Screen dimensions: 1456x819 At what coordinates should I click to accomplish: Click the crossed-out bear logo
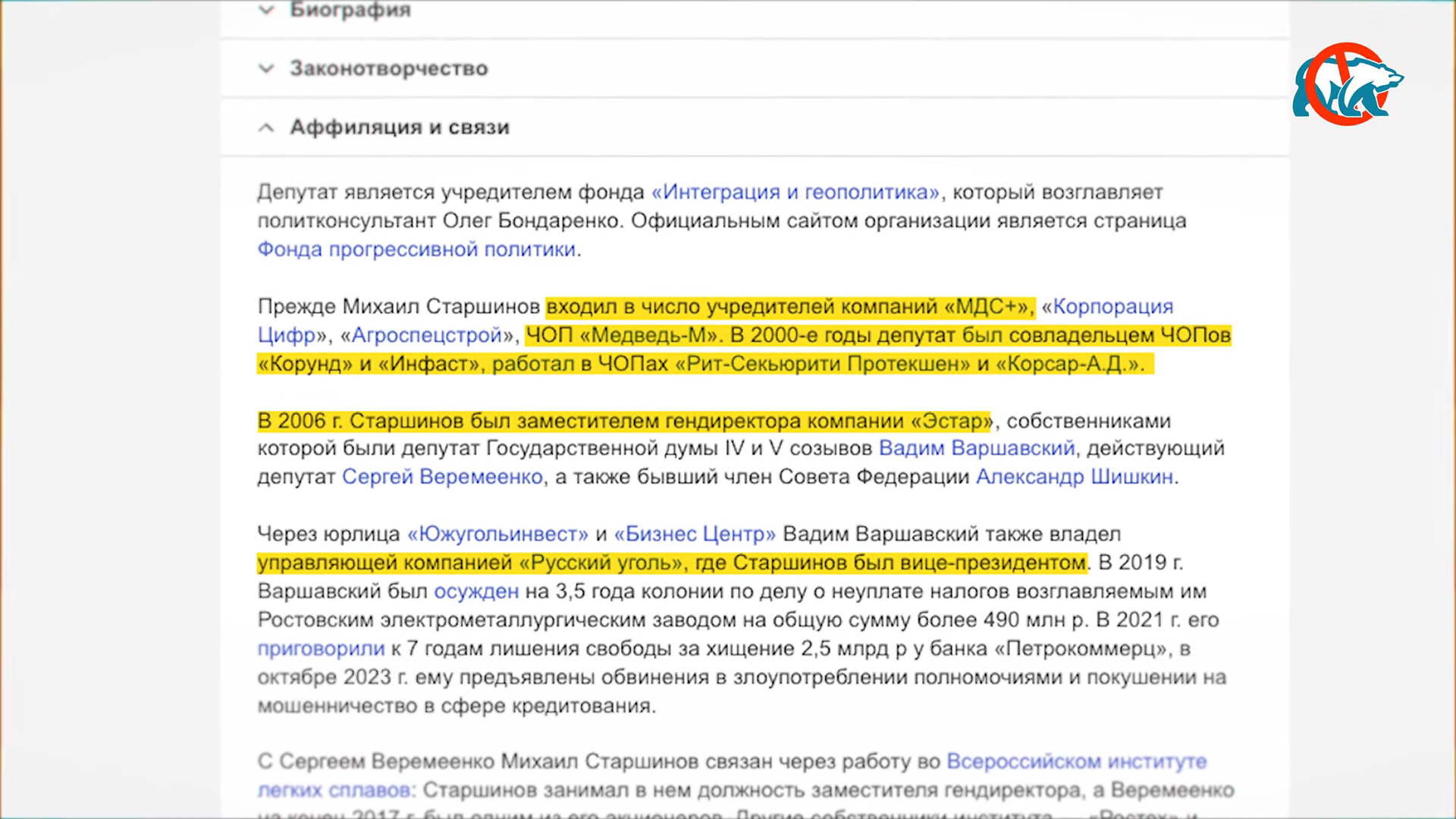click(x=1348, y=83)
